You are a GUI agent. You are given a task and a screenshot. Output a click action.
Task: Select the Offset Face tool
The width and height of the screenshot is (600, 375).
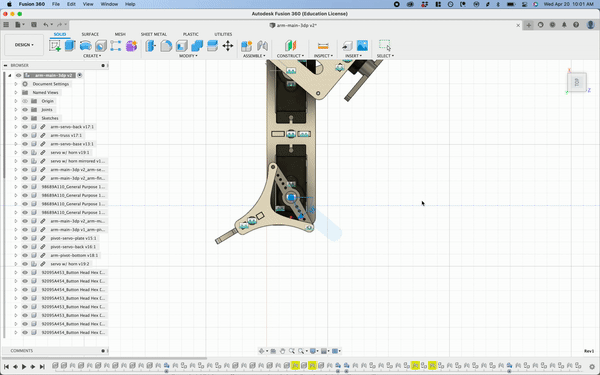pyautogui.click(x=212, y=46)
